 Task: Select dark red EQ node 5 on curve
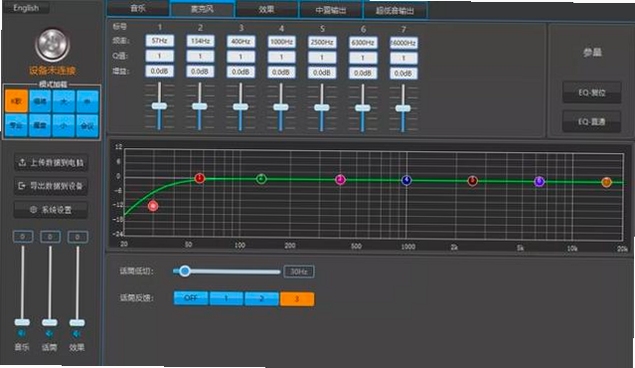tap(473, 181)
